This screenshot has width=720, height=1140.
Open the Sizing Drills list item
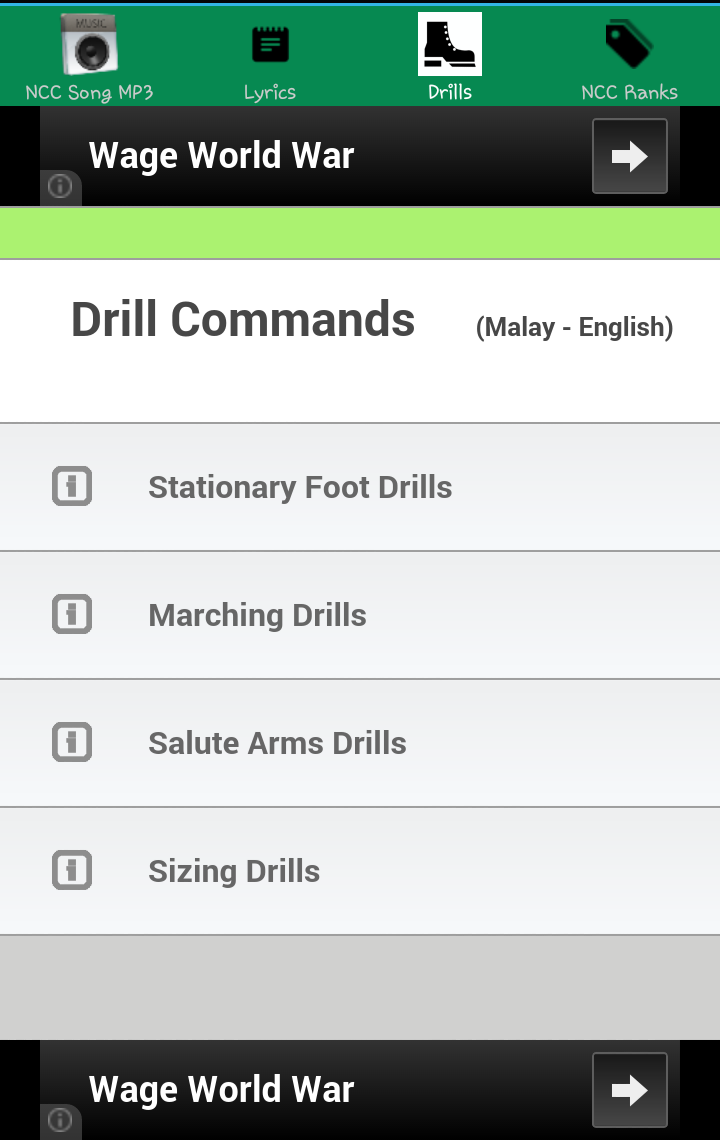coord(360,871)
